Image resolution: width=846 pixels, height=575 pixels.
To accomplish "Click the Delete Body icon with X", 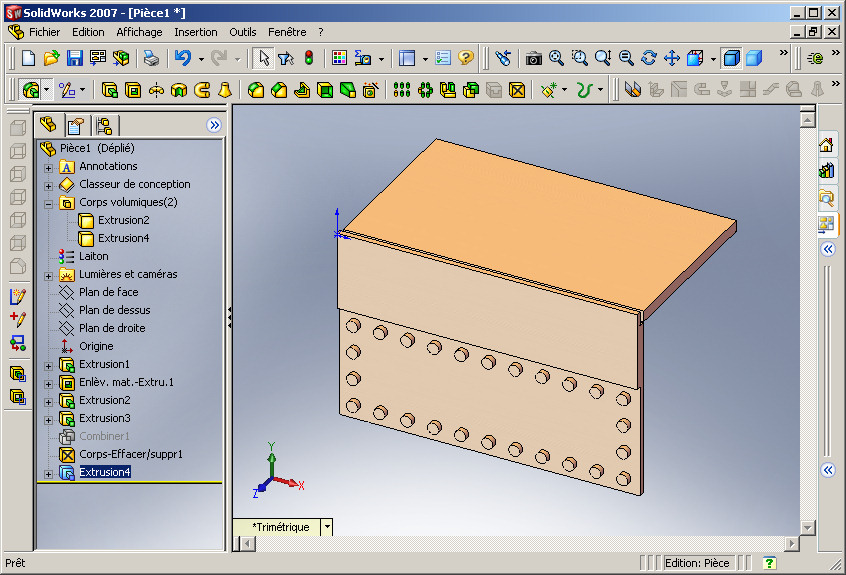I will [517, 90].
